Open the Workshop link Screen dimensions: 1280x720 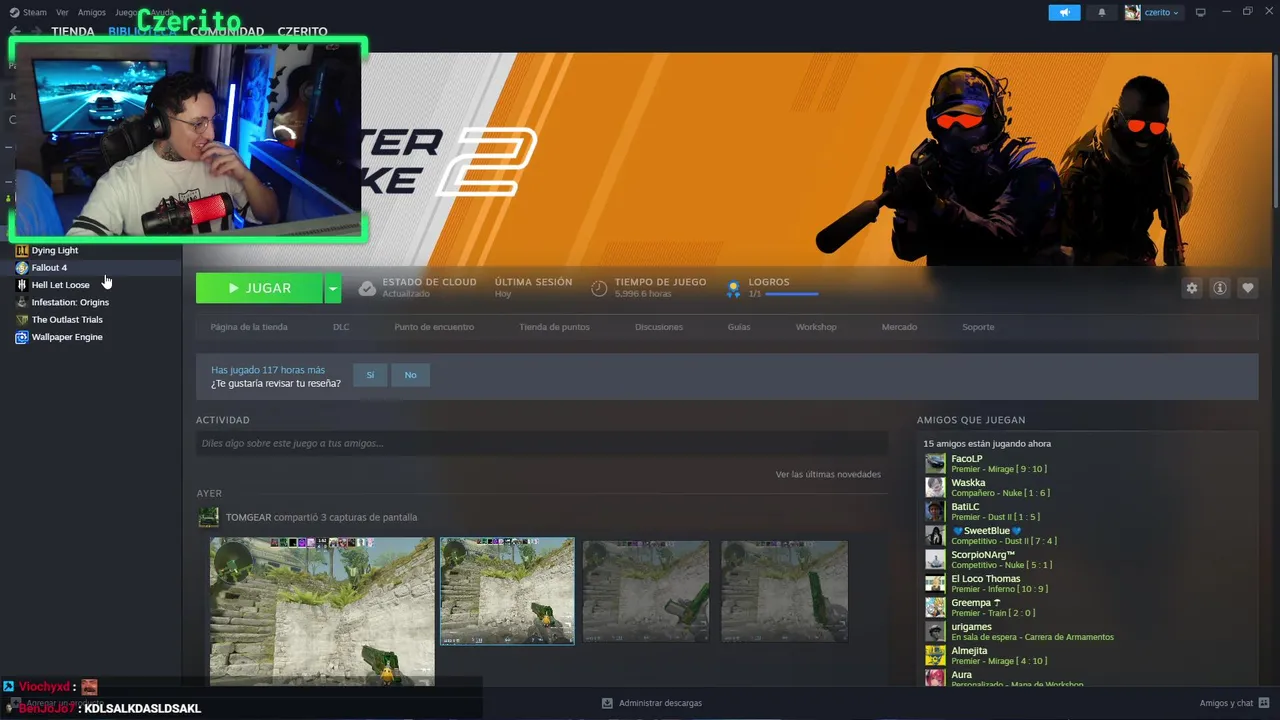816,327
